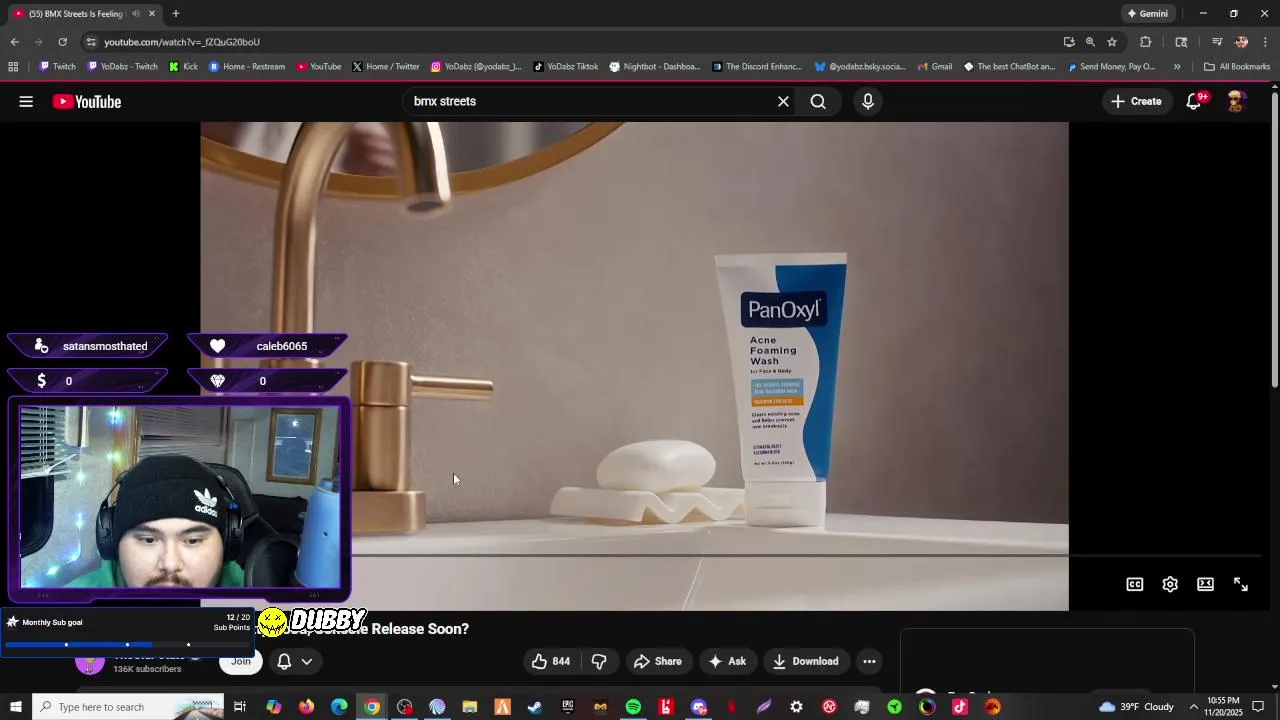
Task: Open the Home / Twitter bookmark
Action: (386, 67)
